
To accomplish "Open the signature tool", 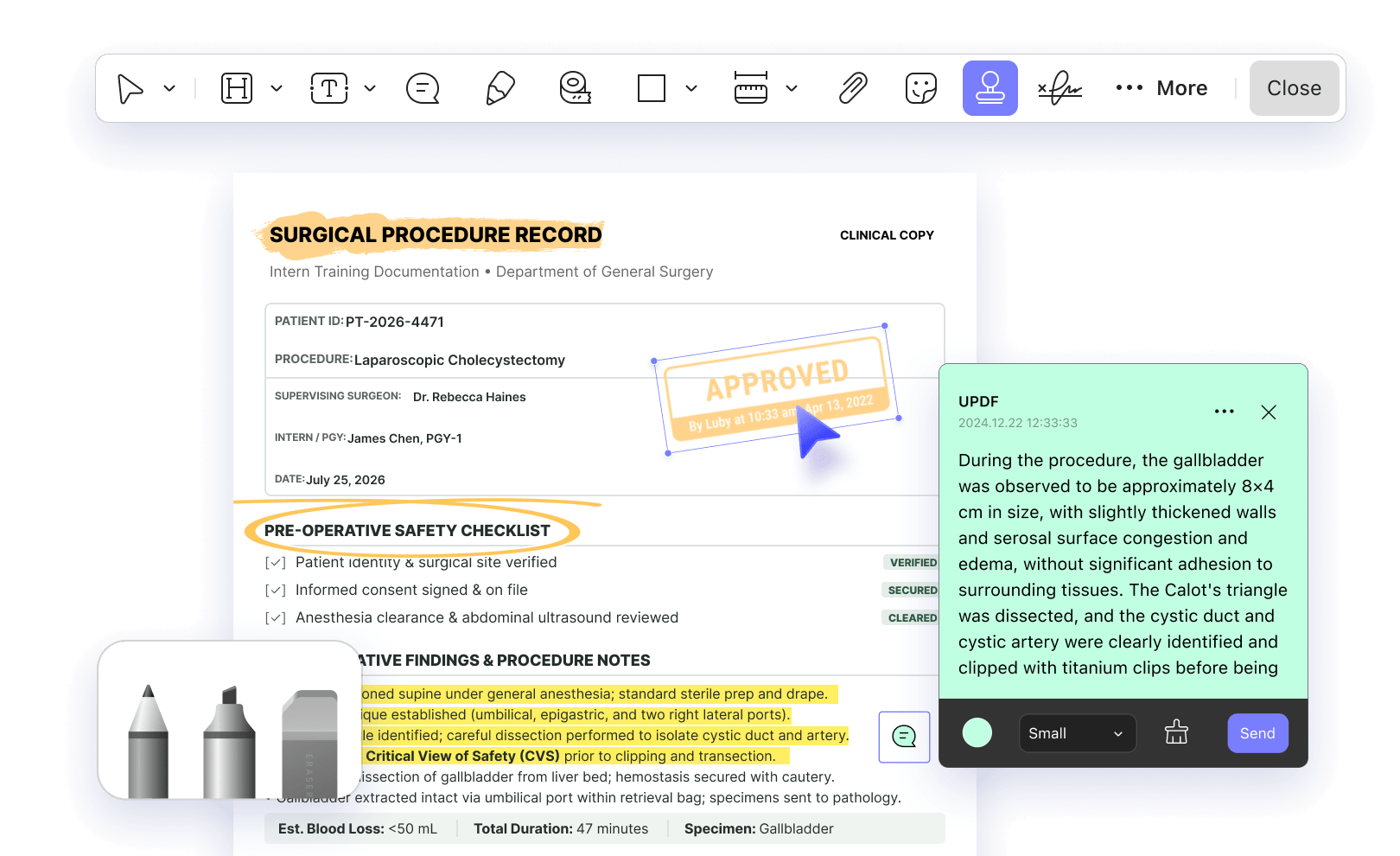I will pos(1060,88).
